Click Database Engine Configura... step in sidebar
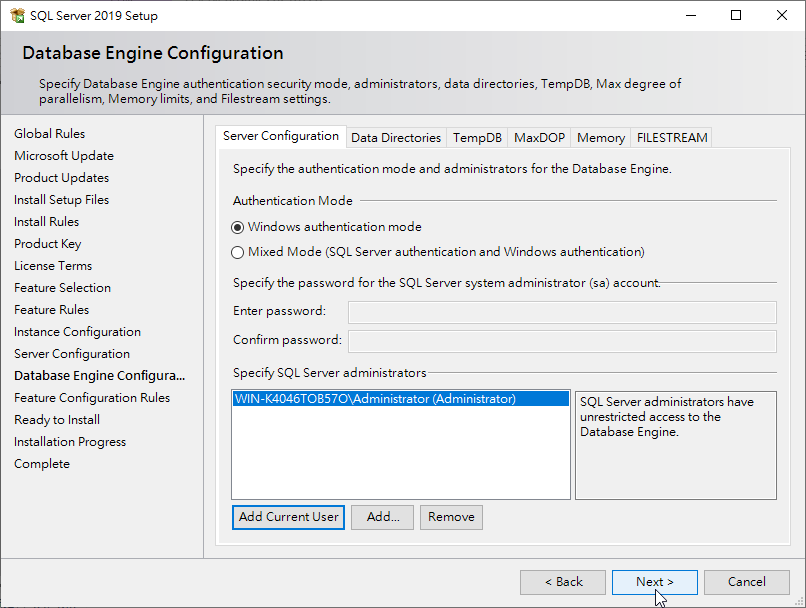This screenshot has height=608, width=806. 100,376
